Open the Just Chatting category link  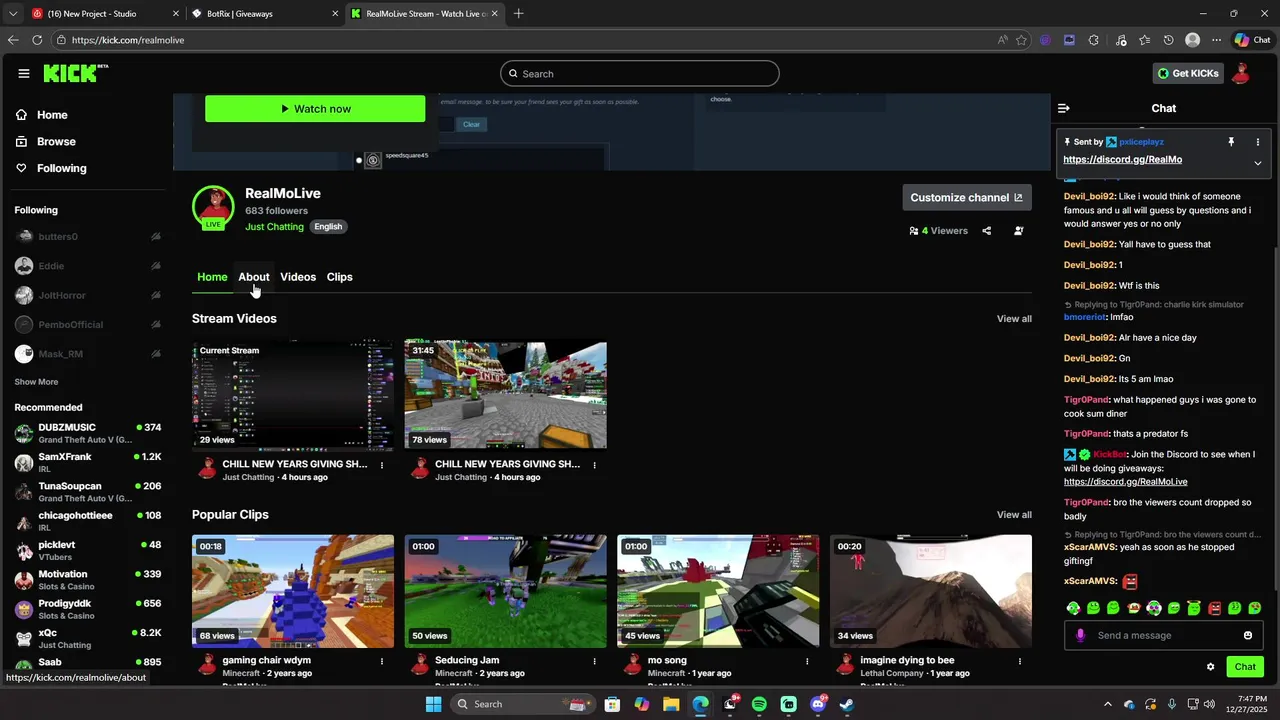tap(274, 227)
